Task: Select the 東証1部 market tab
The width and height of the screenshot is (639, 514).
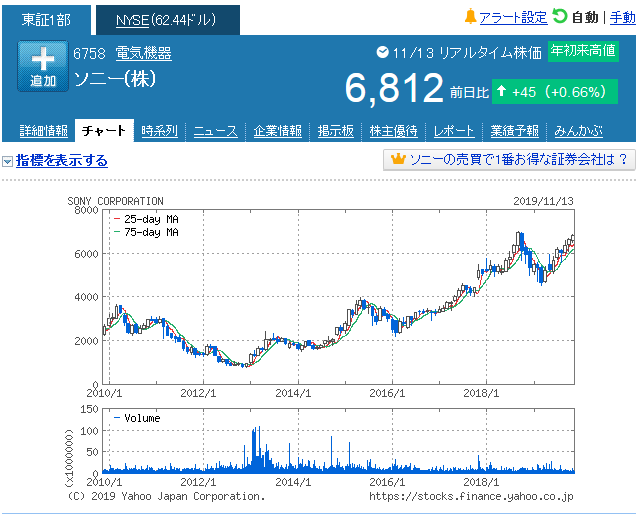Action: [x=46, y=20]
